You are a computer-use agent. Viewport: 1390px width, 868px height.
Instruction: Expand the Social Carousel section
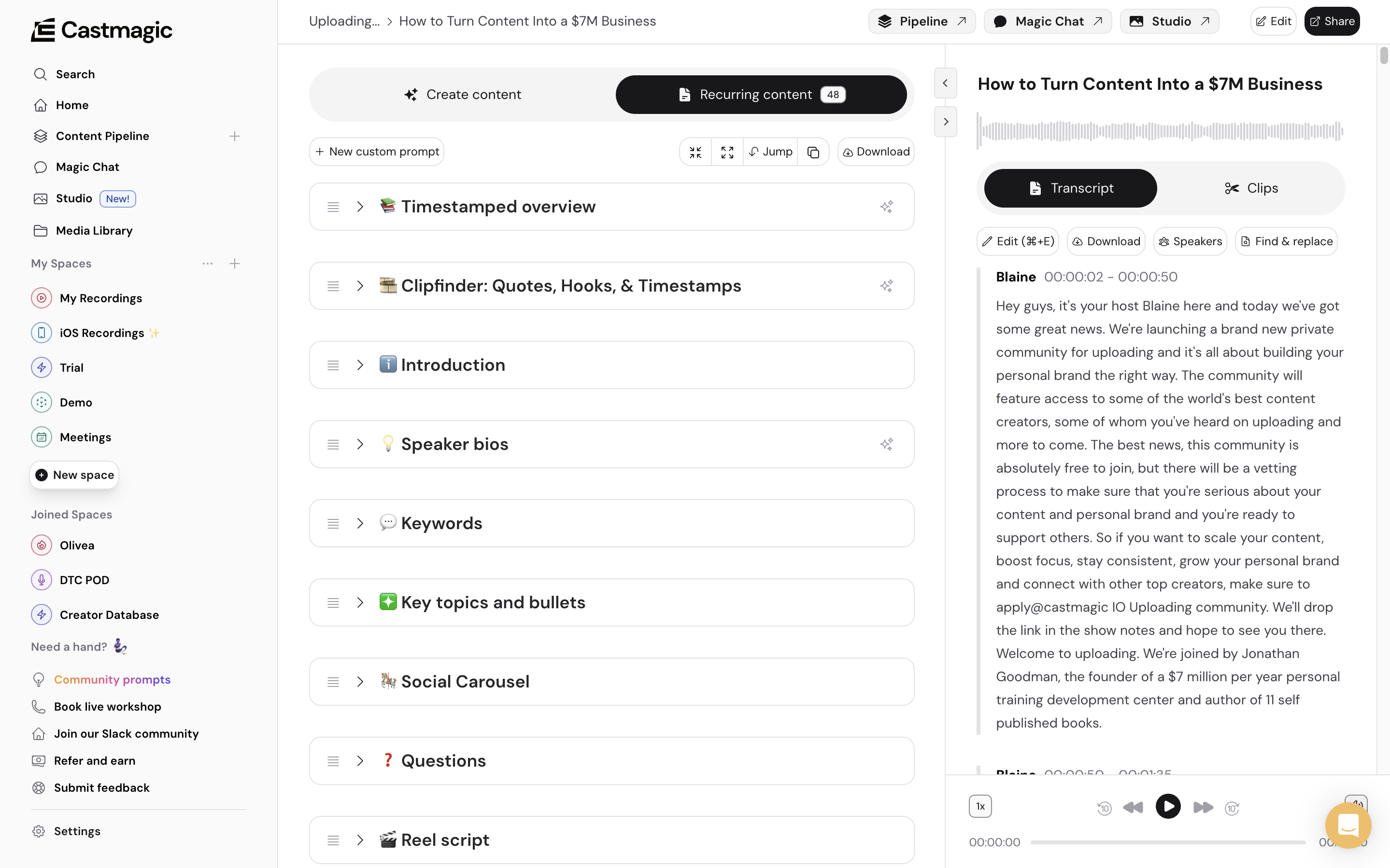[x=360, y=682]
